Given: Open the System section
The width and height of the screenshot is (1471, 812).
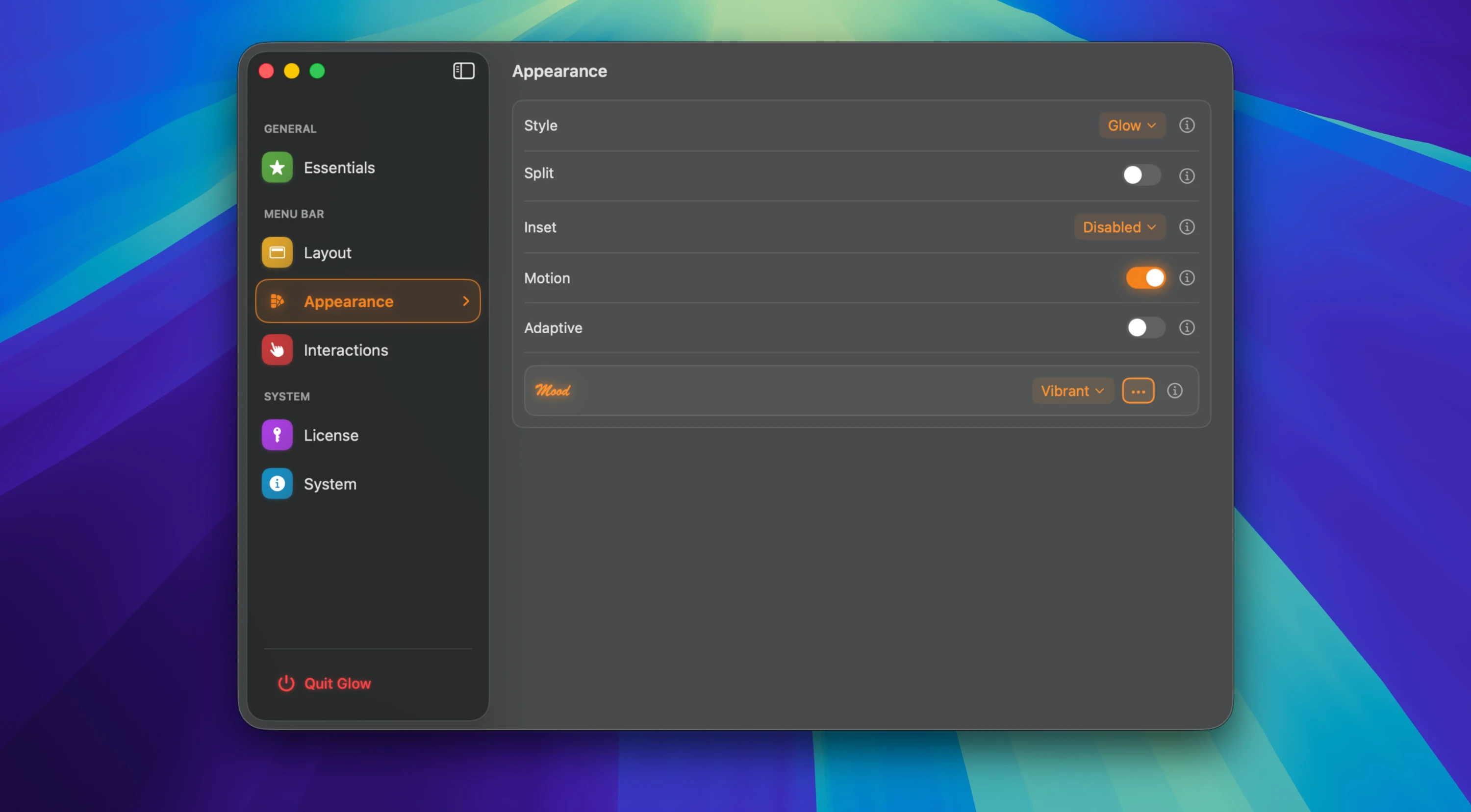Looking at the screenshot, I should [368, 483].
